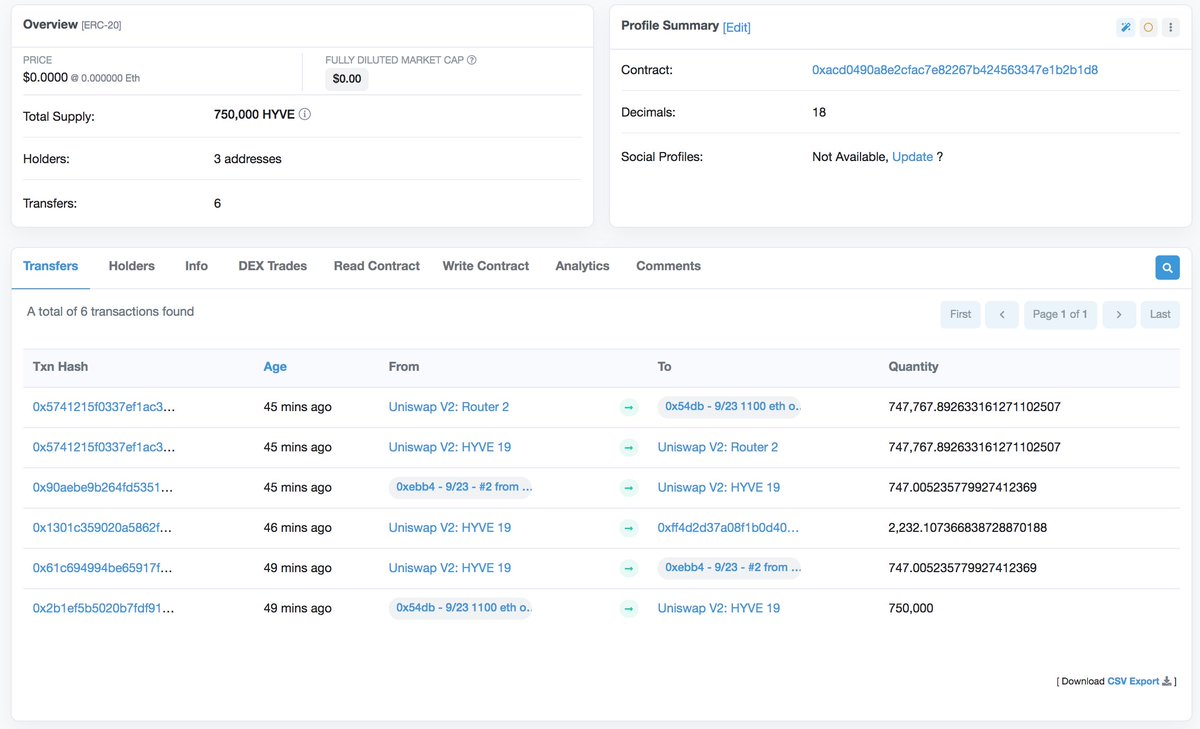
Task: Open the DEX Trades tab
Action: pos(273,266)
